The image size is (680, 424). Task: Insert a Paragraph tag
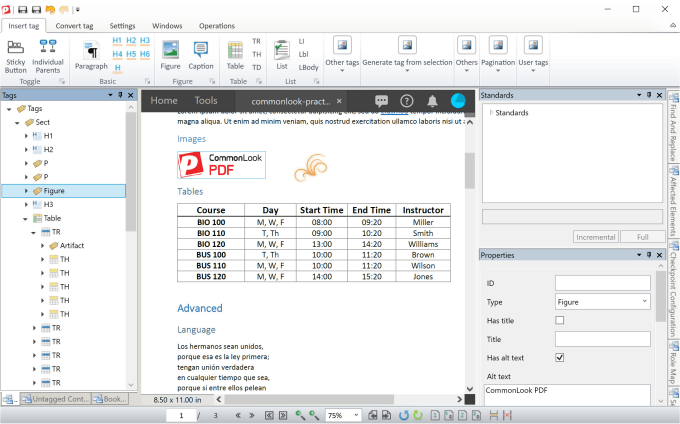click(91, 55)
